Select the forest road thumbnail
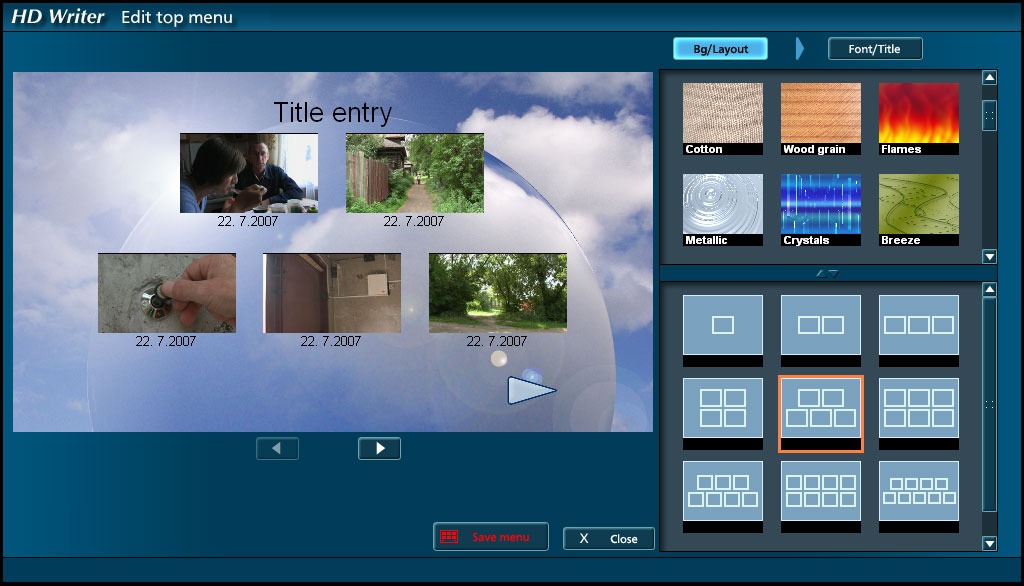The width and height of the screenshot is (1024, 586). pyautogui.click(x=498, y=293)
